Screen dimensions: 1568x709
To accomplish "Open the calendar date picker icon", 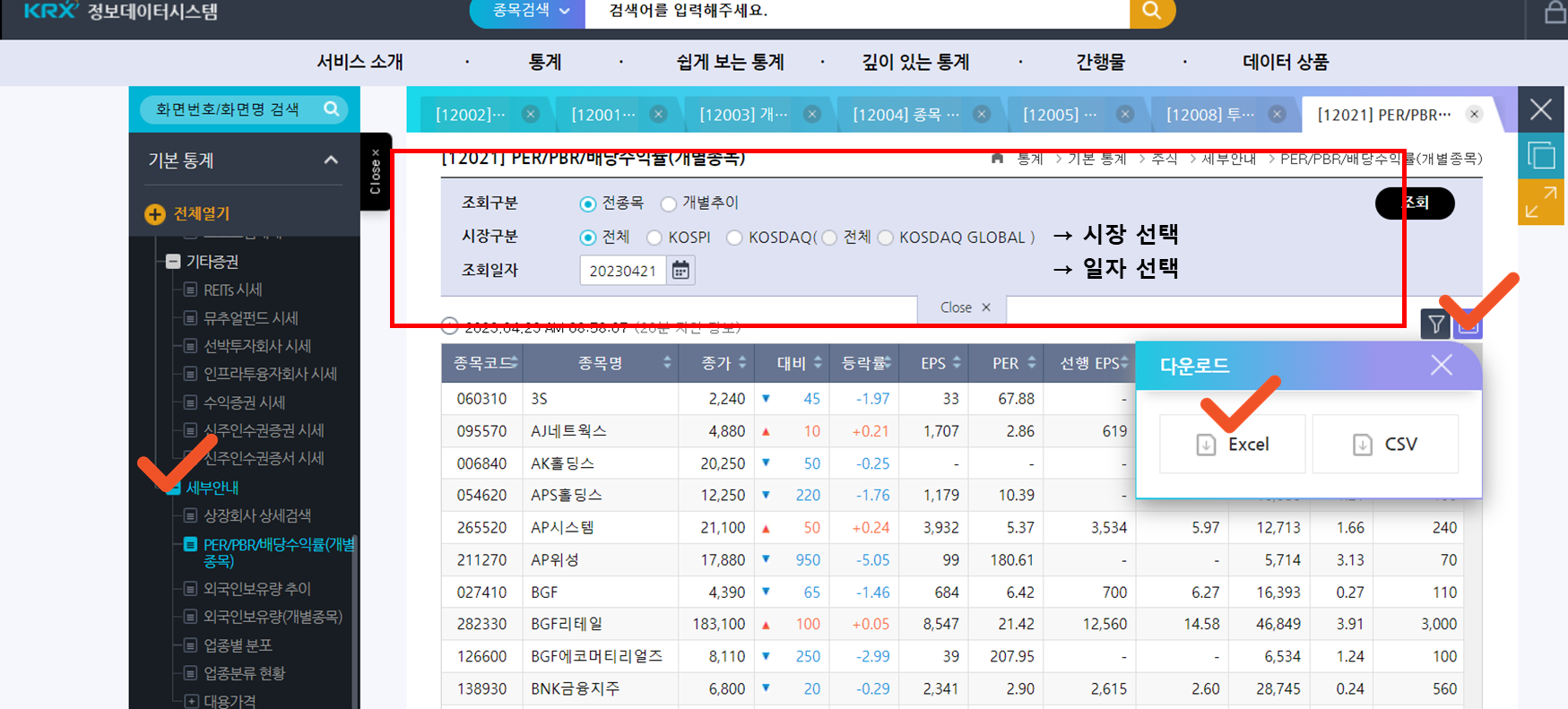I will click(x=680, y=270).
